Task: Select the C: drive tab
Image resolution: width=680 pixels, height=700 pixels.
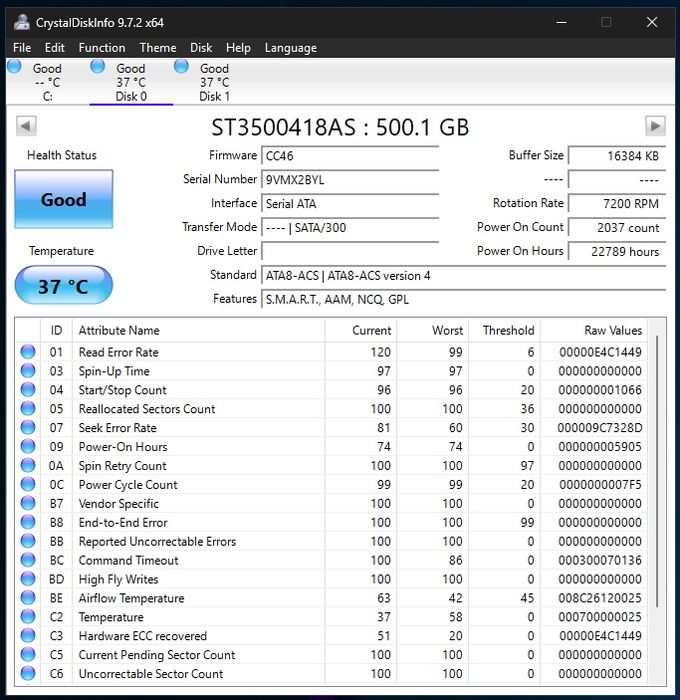Action: tap(47, 82)
